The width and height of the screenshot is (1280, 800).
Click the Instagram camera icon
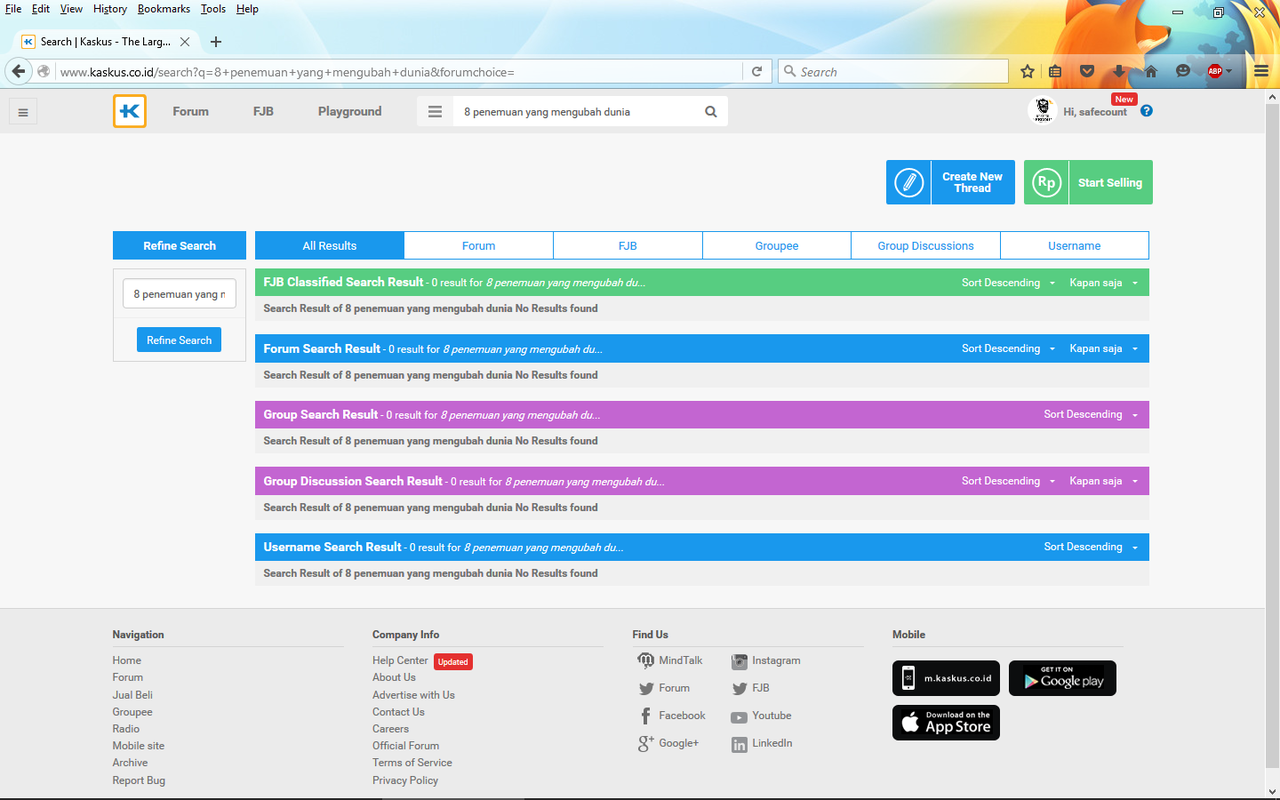click(x=739, y=661)
